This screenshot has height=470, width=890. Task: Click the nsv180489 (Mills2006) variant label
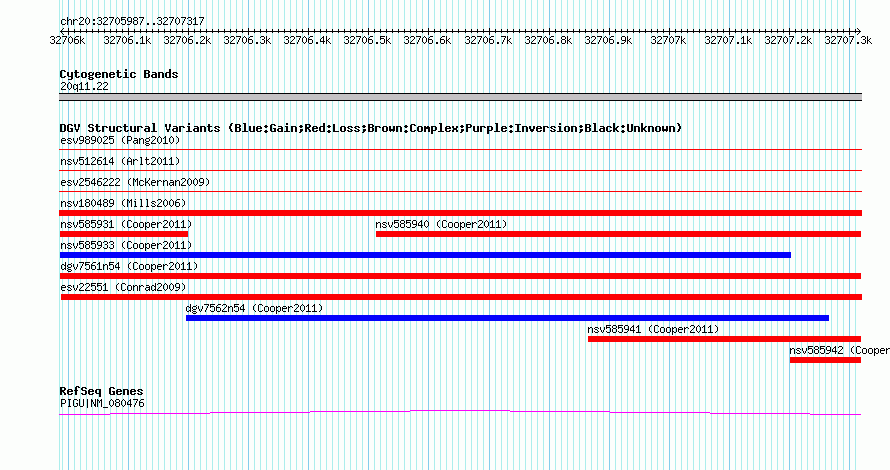tap(123, 203)
